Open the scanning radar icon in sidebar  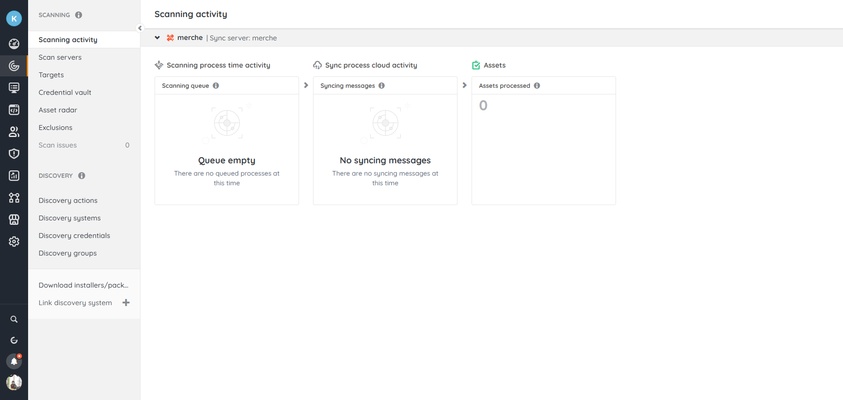(x=14, y=66)
